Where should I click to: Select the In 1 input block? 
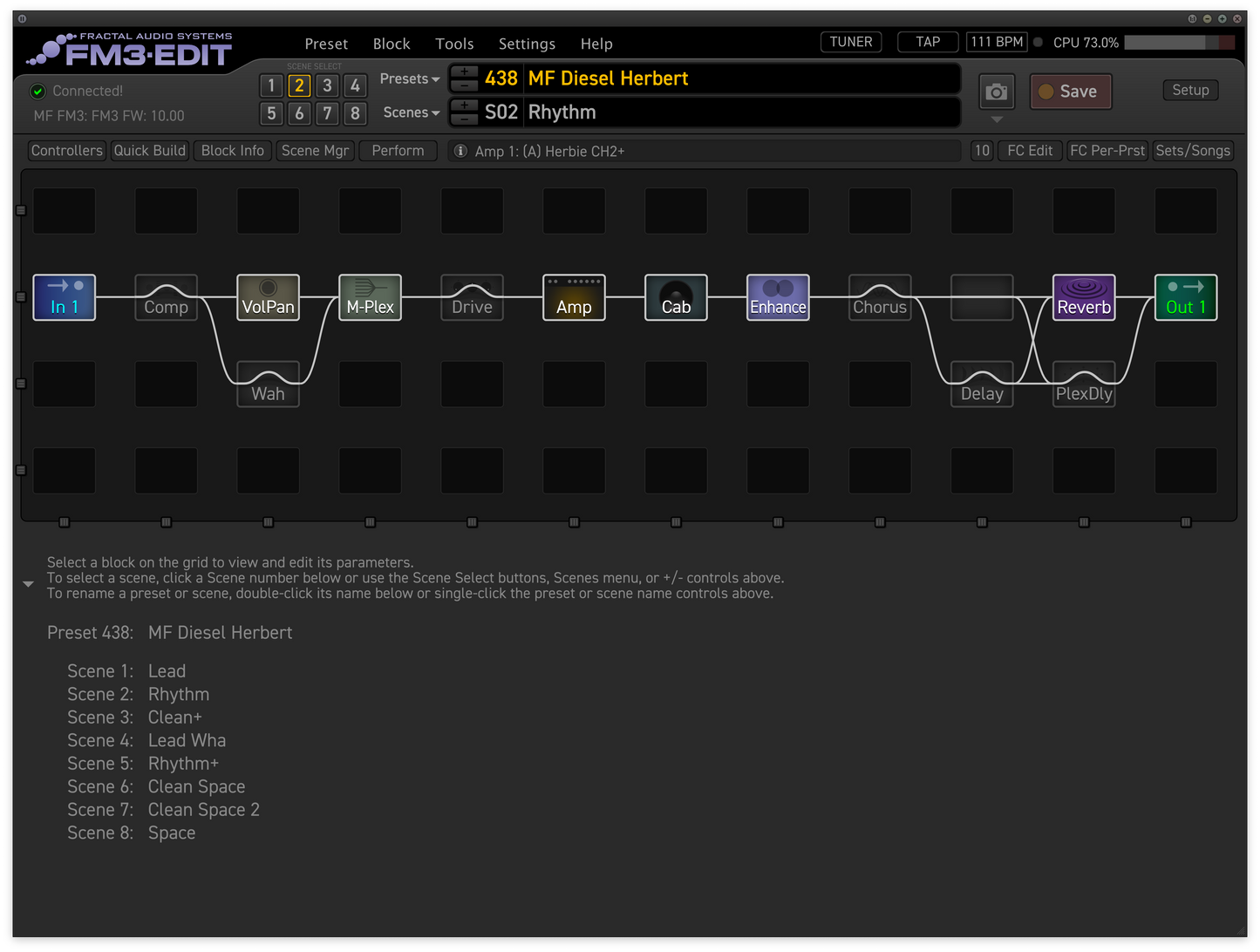pyautogui.click(x=64, y=297)
